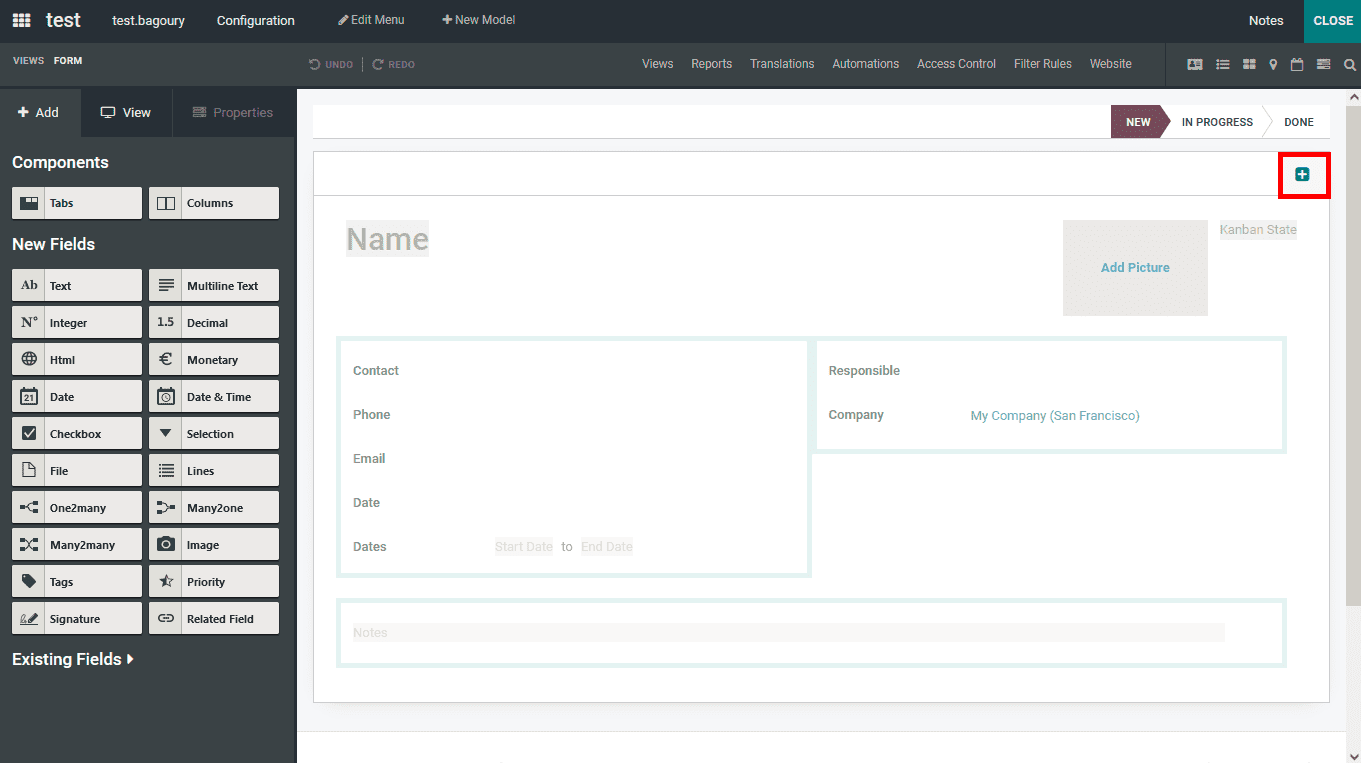The width and height of the screenshot is (1361, 763).
Task: Select the form view card icon
Action: click(x=1195, y=63)
